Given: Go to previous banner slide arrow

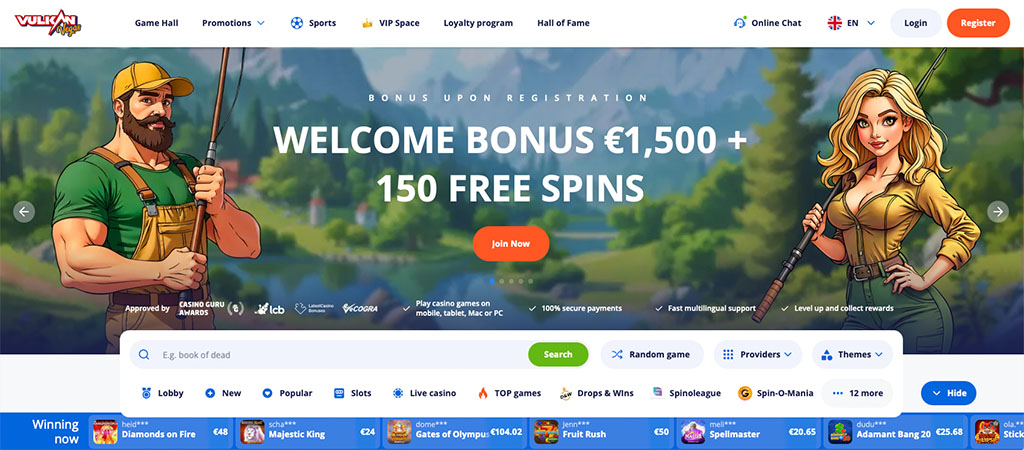Looking at the screenshot, I should click(x=24, y=212).
